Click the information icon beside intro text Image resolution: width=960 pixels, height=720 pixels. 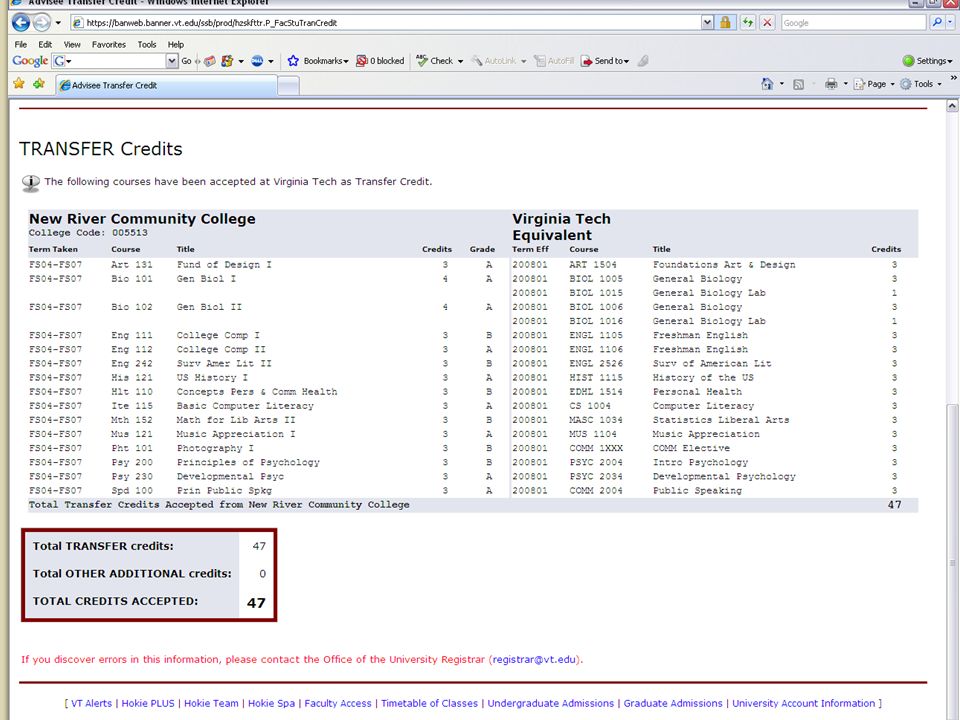[31, 182]
